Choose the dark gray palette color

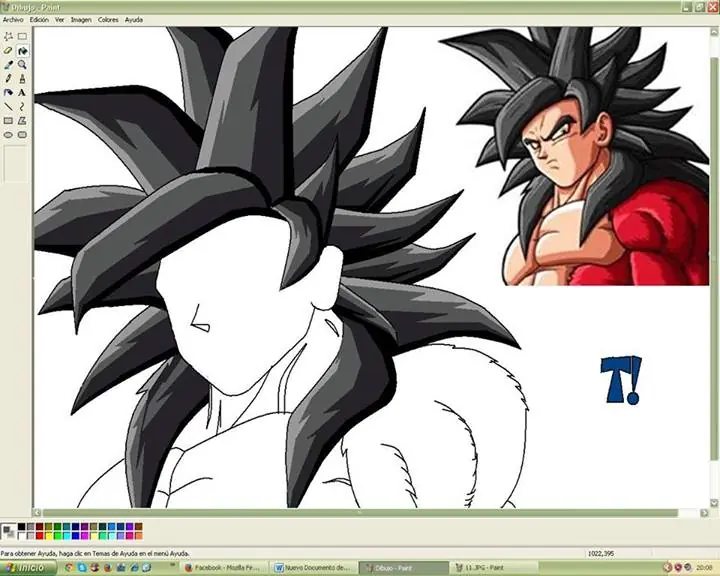tap(30, 526)
